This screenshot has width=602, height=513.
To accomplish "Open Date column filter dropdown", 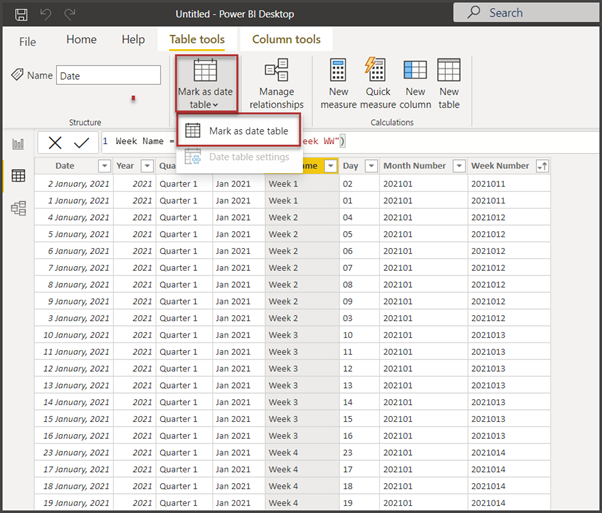I will point(104,166).
